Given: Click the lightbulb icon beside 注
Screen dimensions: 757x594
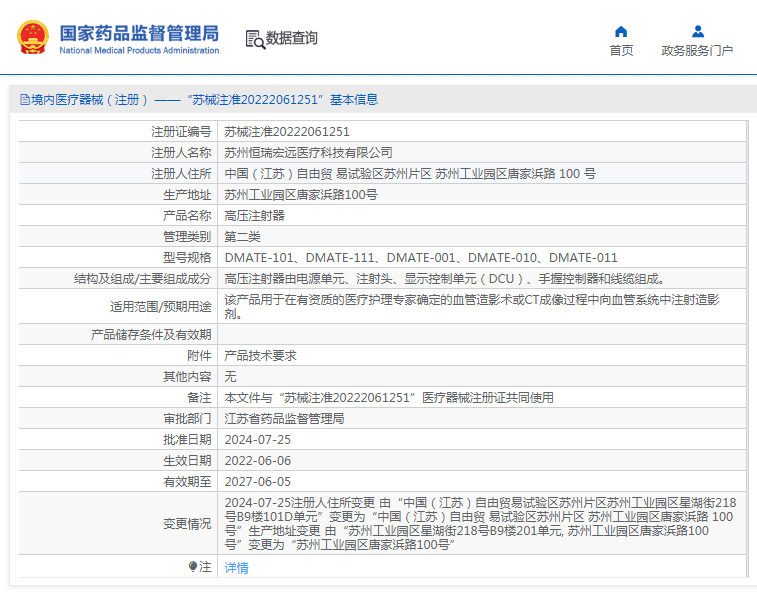Looking at the screenshot, I should [x=194, y=567].
